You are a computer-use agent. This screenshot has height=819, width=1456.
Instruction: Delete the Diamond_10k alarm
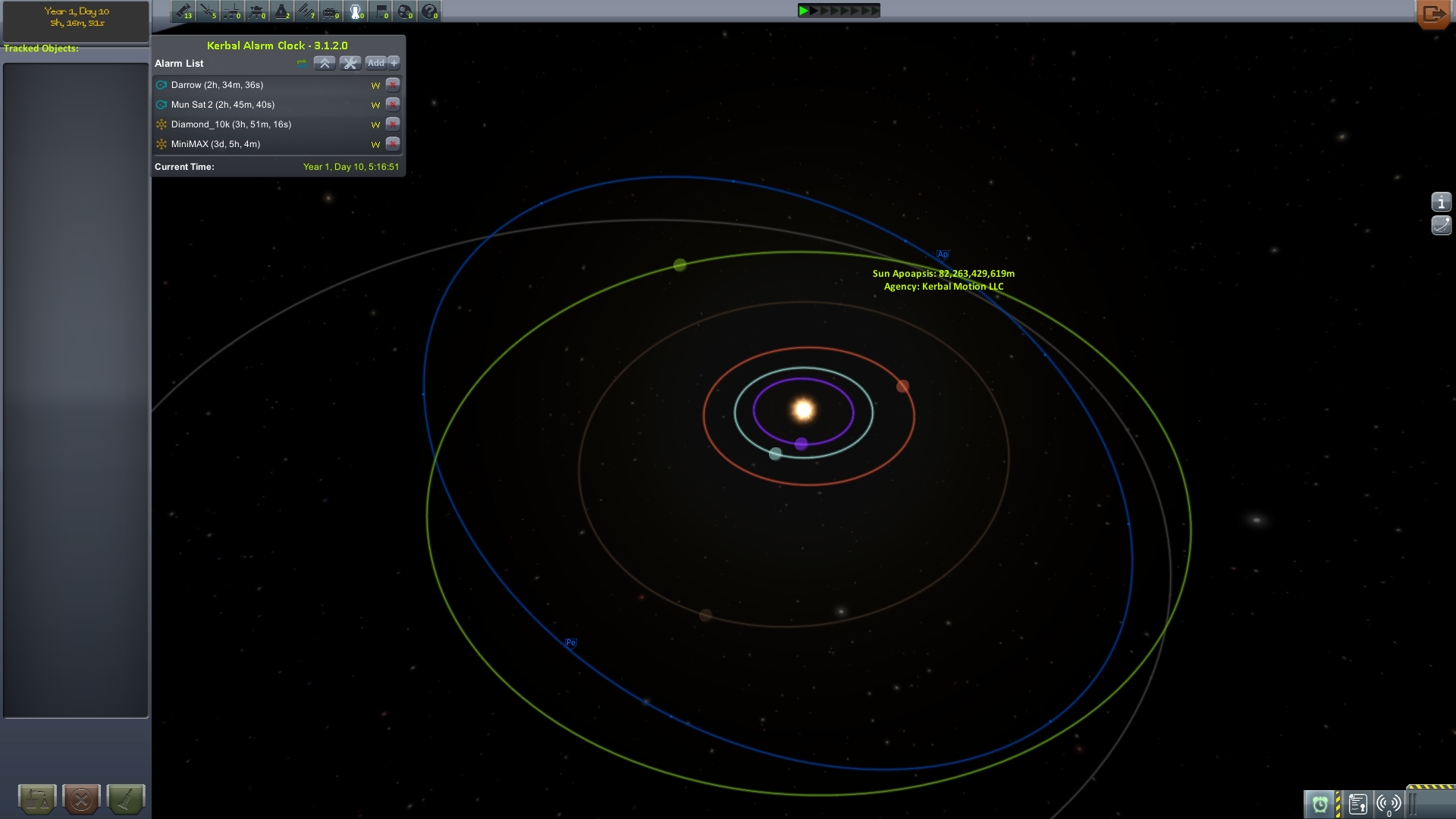(x=393, y=124)
